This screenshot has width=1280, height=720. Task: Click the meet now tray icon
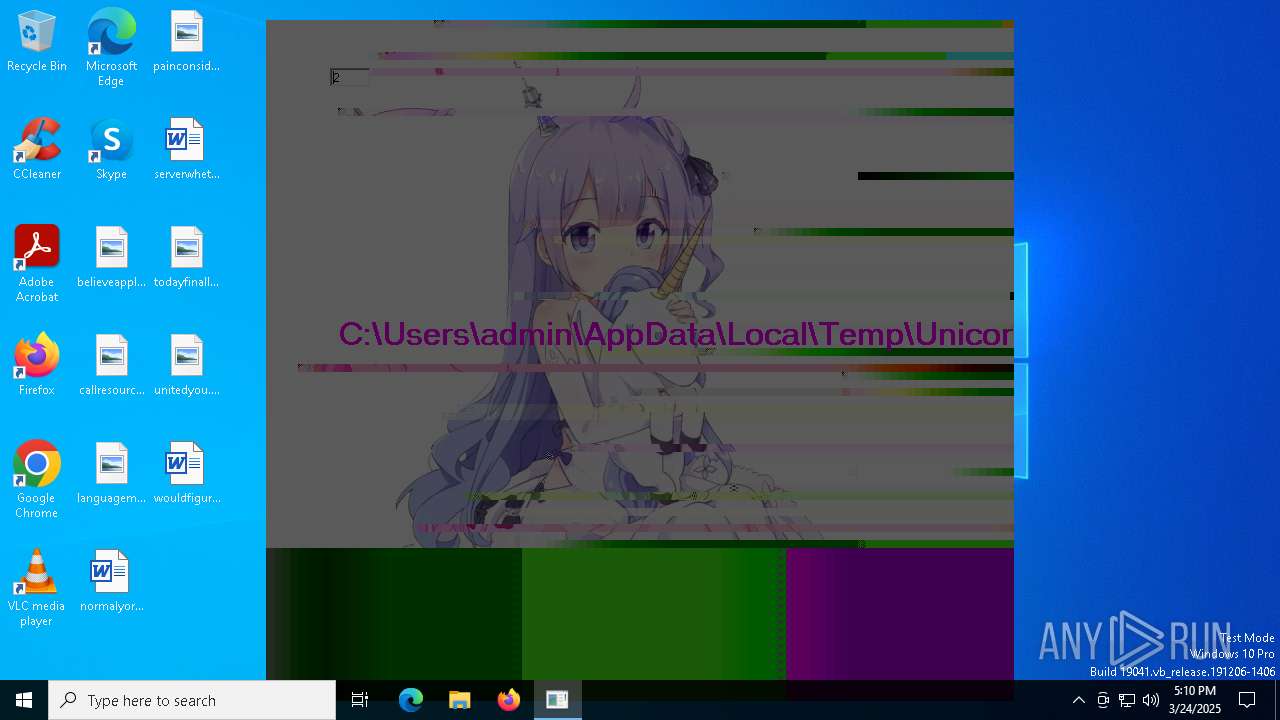pyautogui.click(x=1103, y=700)
